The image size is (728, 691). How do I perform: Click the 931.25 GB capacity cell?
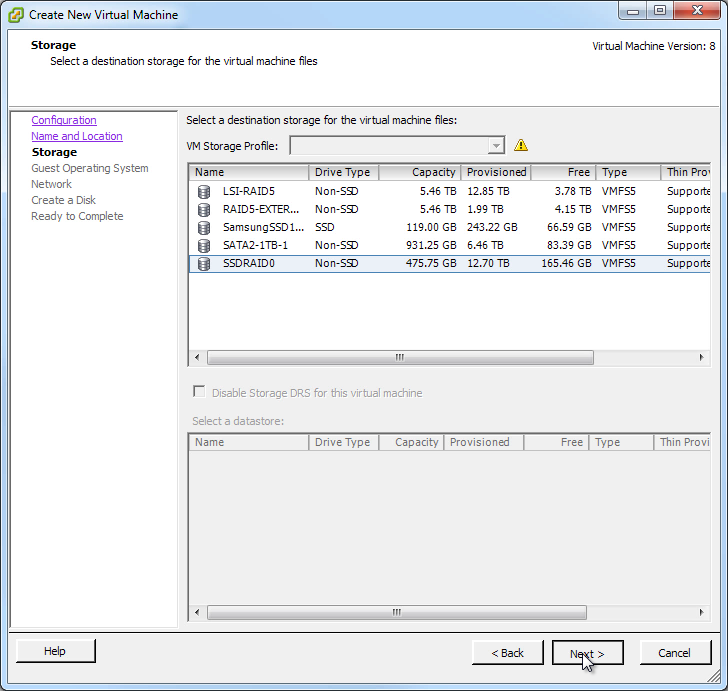point(431,245)
